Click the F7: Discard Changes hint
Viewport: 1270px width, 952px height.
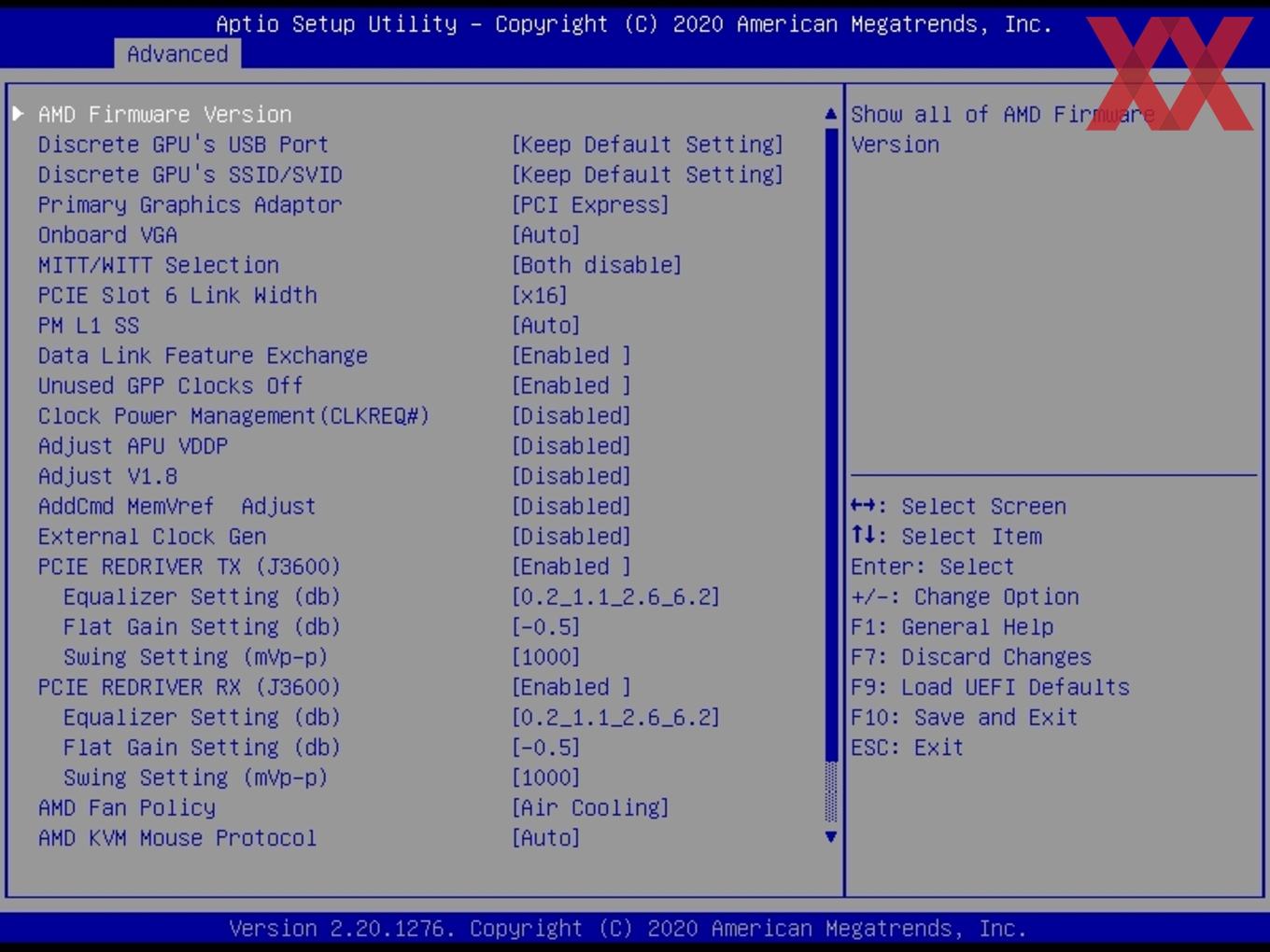[971, 657]
